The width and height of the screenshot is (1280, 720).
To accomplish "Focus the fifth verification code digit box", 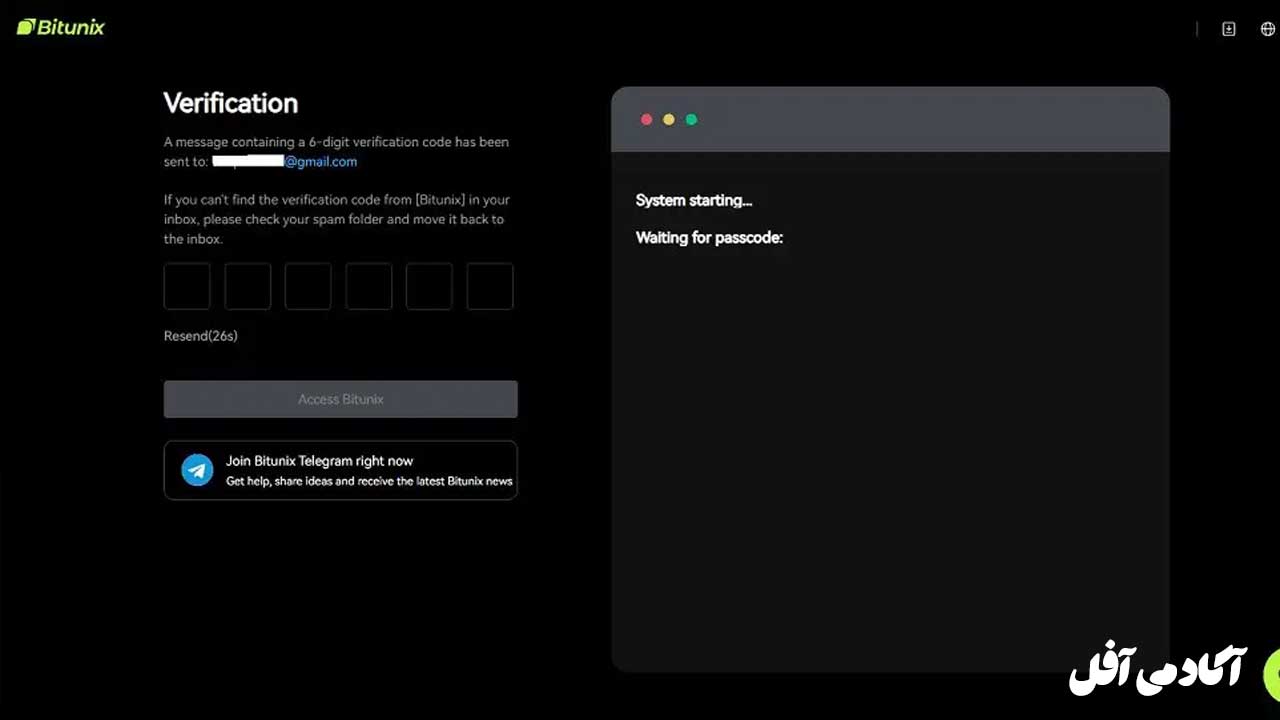I will tap(429, 286).
